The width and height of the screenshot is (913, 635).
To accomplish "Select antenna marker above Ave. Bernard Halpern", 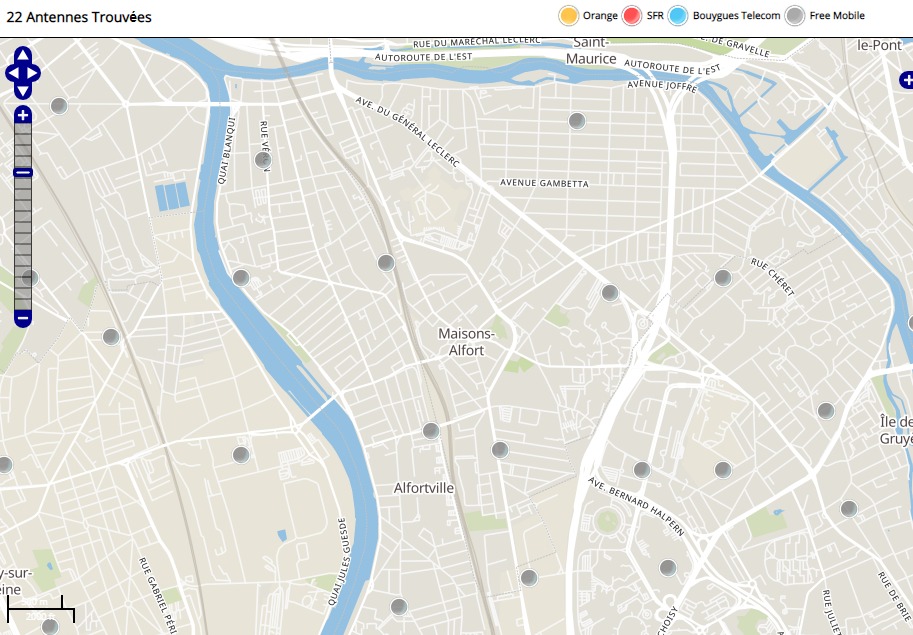I will click(642, 469).
